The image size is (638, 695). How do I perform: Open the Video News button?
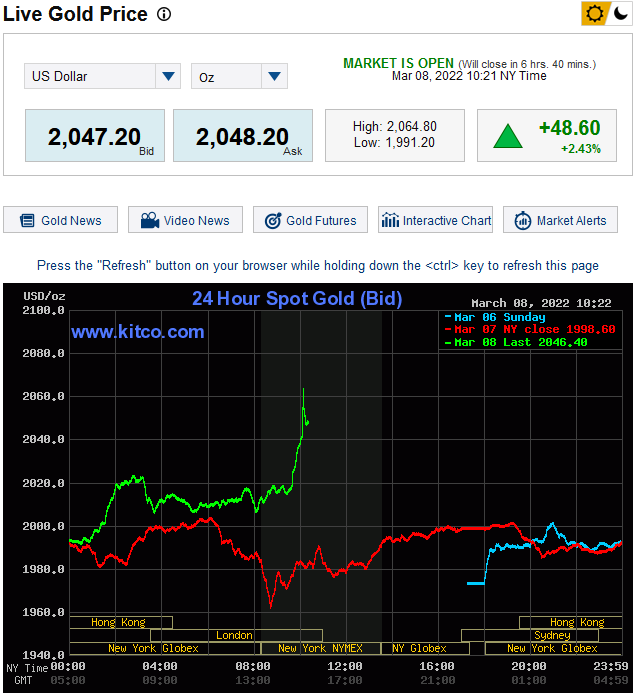(185, 220)
